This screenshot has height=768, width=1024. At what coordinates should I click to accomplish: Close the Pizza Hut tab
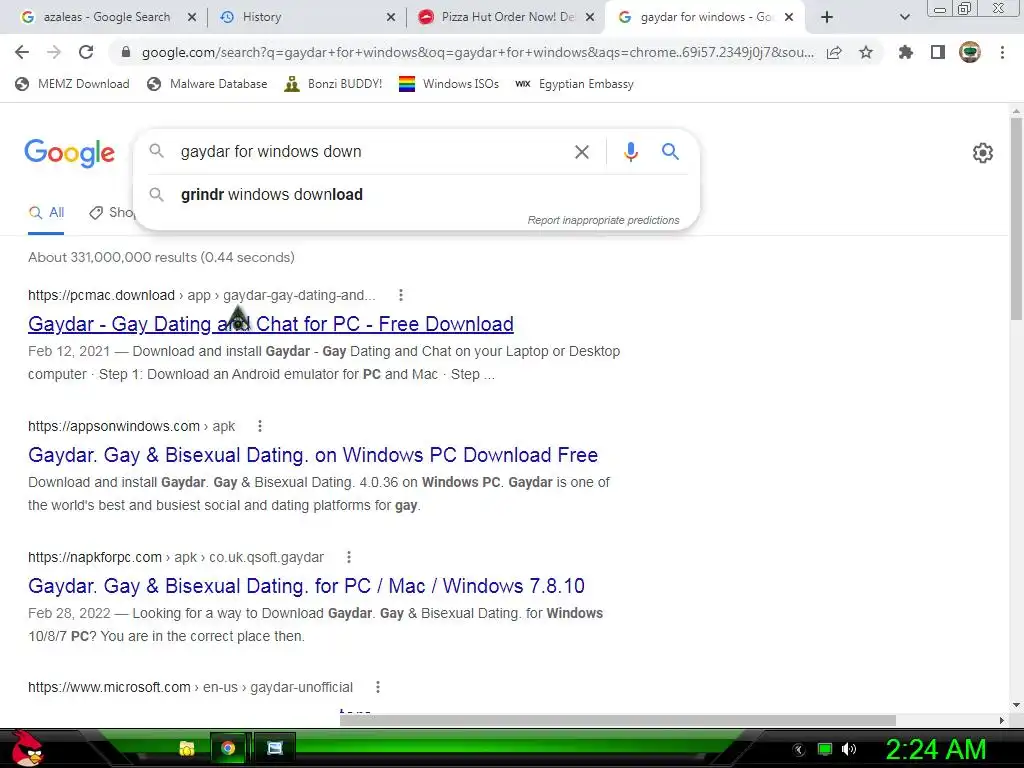(x=590, y=18)
